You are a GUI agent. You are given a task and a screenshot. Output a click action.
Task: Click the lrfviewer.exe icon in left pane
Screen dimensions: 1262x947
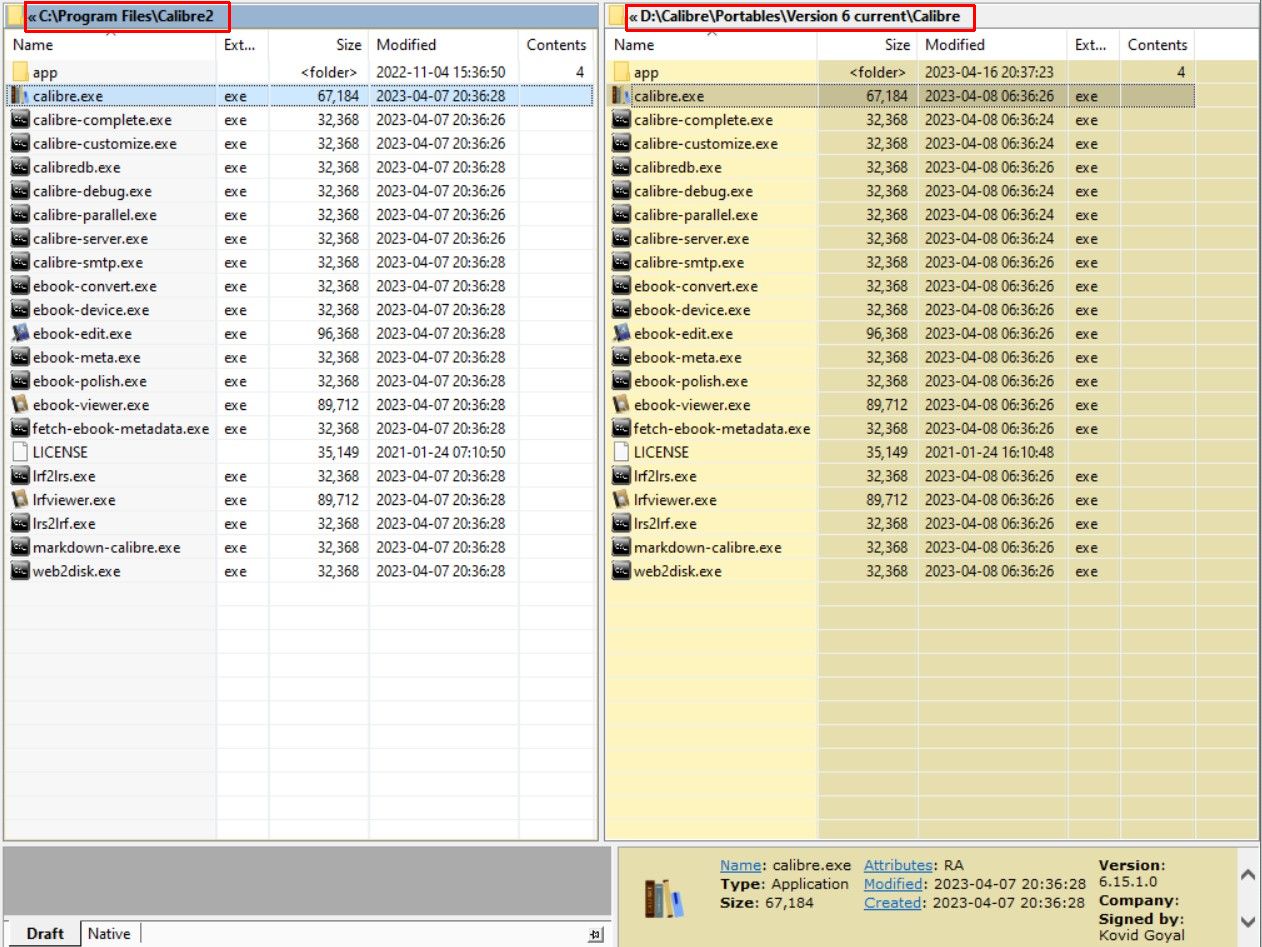pyautogui.click(x=20, y=500)
